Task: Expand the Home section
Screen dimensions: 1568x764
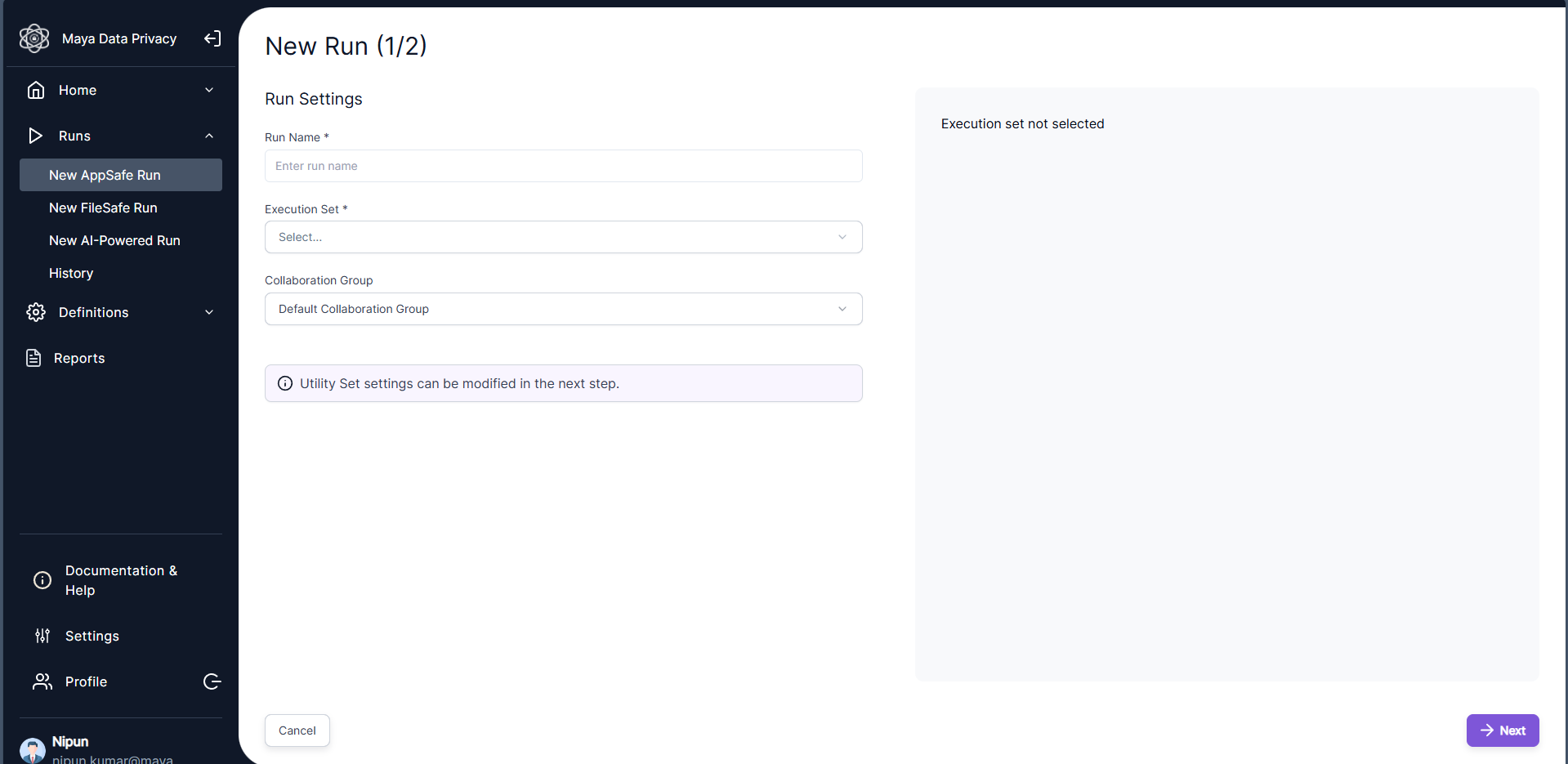Action: pyautogui.click(x=209, y=90)
